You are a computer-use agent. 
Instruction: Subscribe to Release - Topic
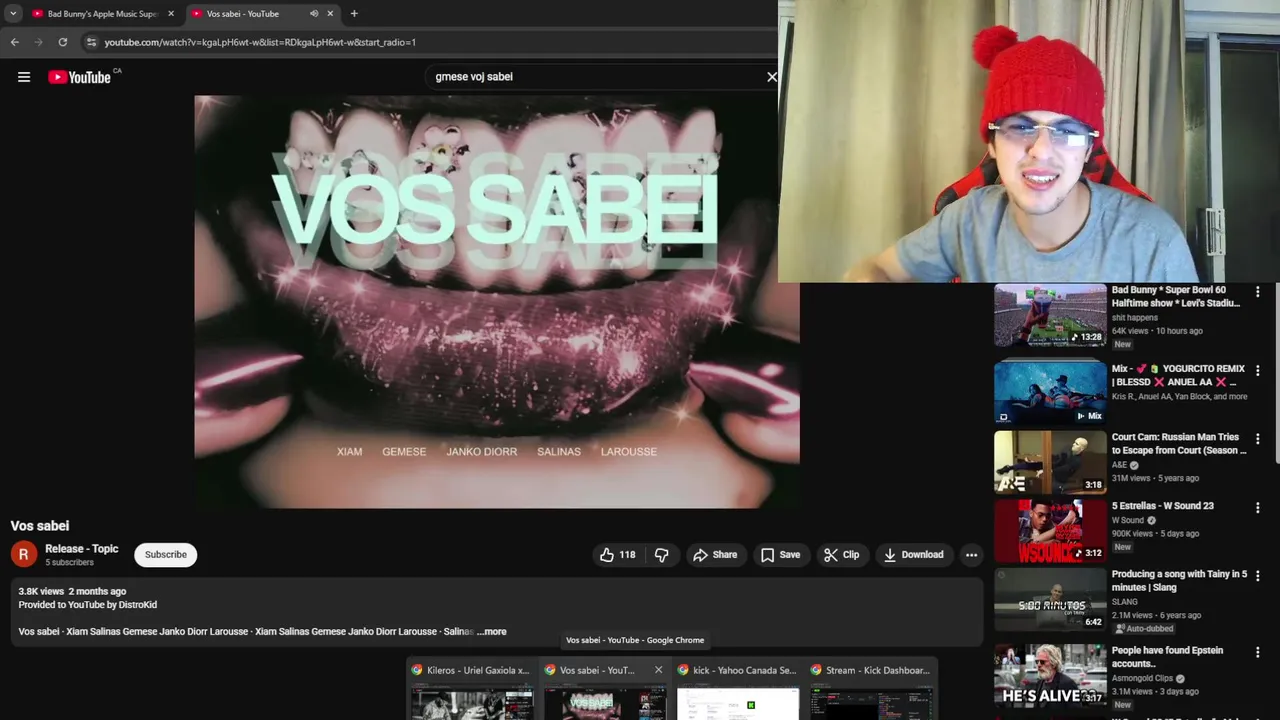166,555
